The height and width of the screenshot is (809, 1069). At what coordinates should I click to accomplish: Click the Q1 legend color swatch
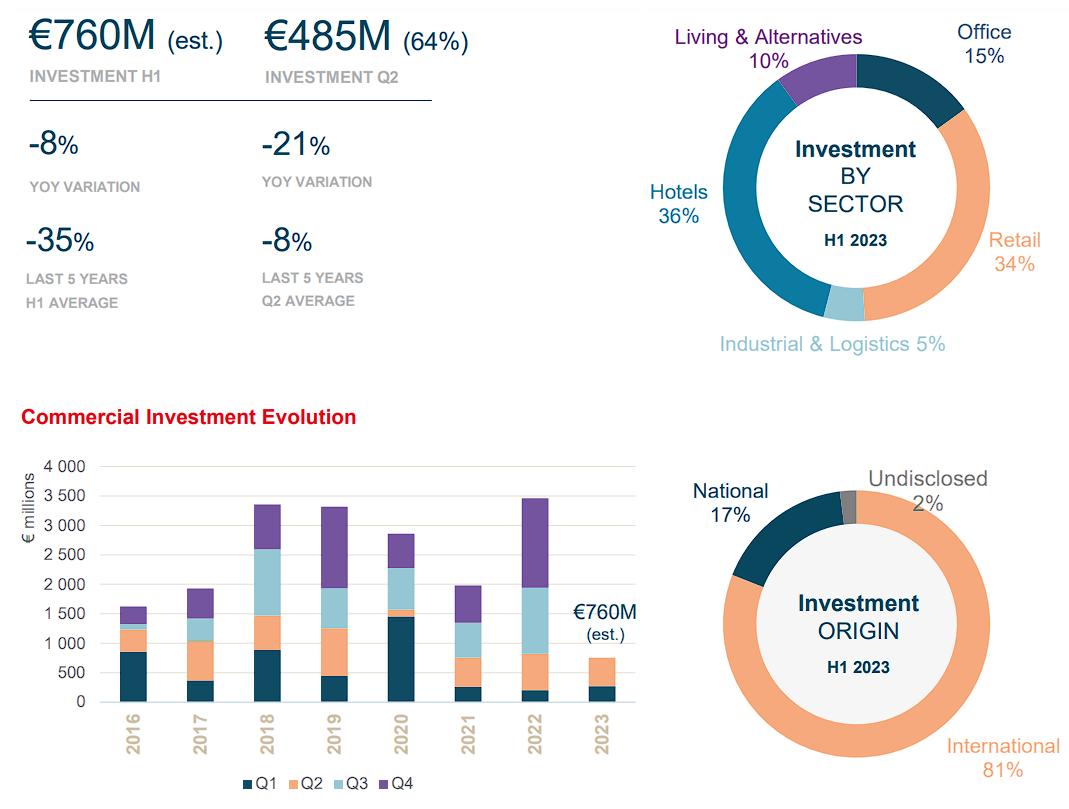248,784
